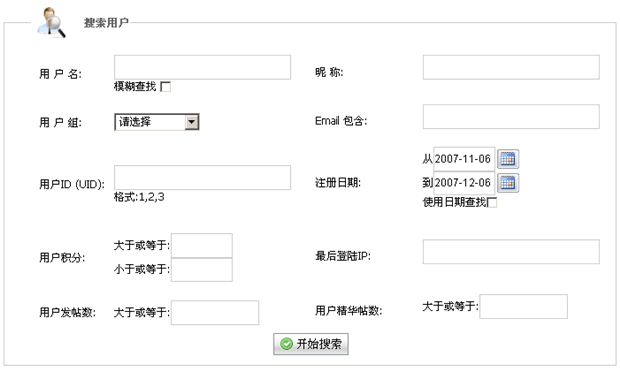
Task: Click the 用户ID (UID) input field
Action: pos(202,178)
